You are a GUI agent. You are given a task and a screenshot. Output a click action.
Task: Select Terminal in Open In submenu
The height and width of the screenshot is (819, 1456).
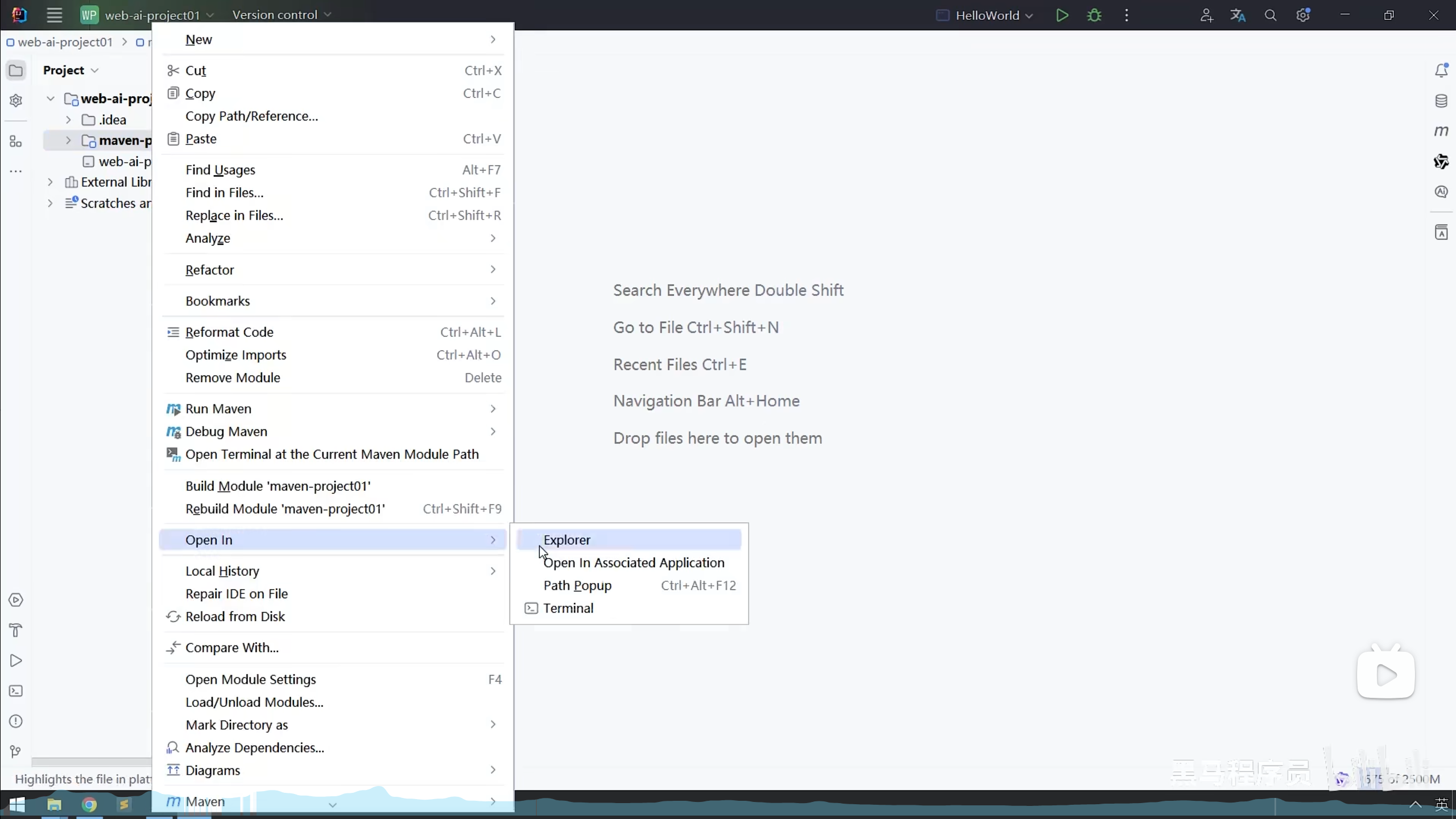point(568,608)
